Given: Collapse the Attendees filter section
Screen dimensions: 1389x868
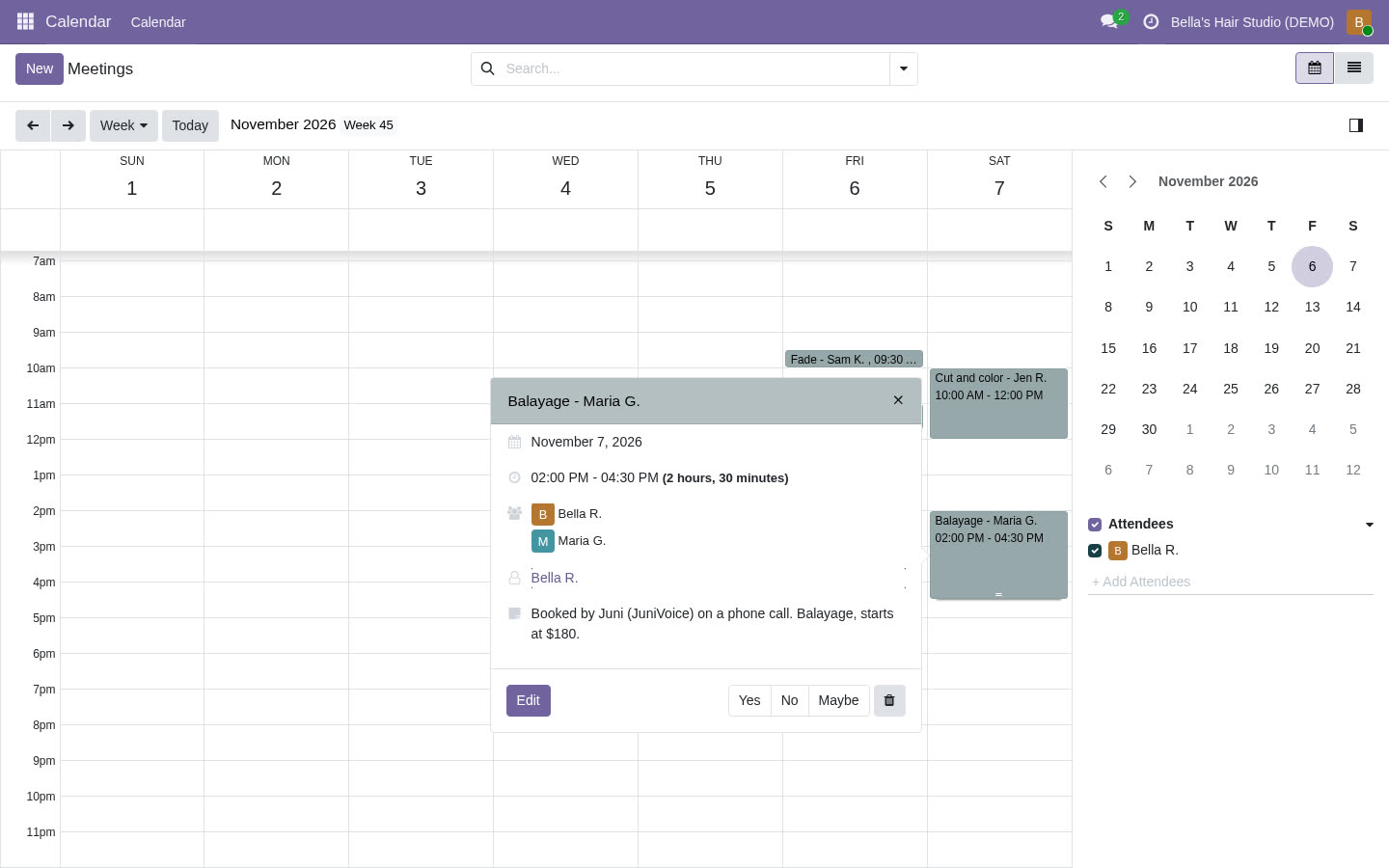Looking at the screenshot, I should [x=1369, y=525].
